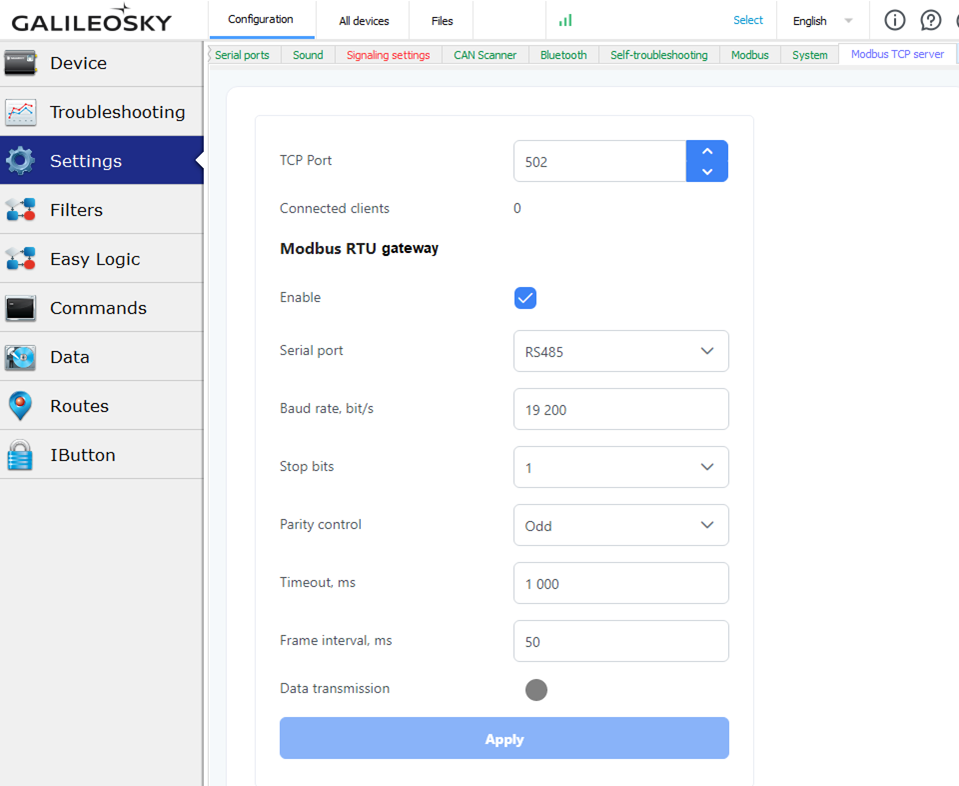Click the Routes map pin icon
Viewport: 959px width, 786px height.
pos(21,406)
